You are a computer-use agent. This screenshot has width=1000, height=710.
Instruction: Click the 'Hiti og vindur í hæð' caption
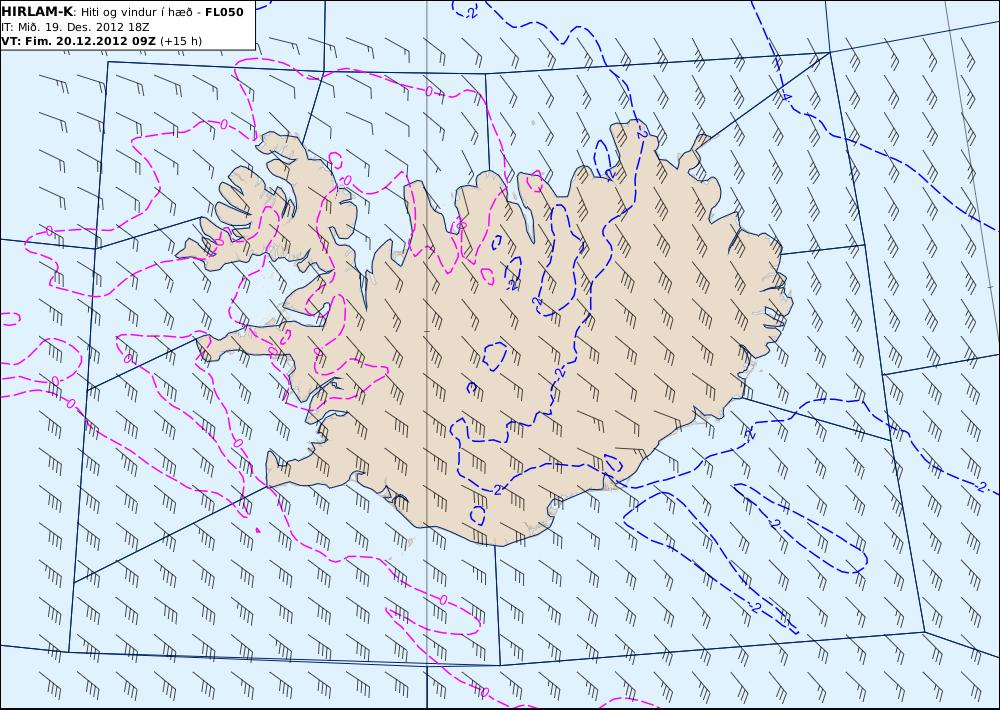136,12
